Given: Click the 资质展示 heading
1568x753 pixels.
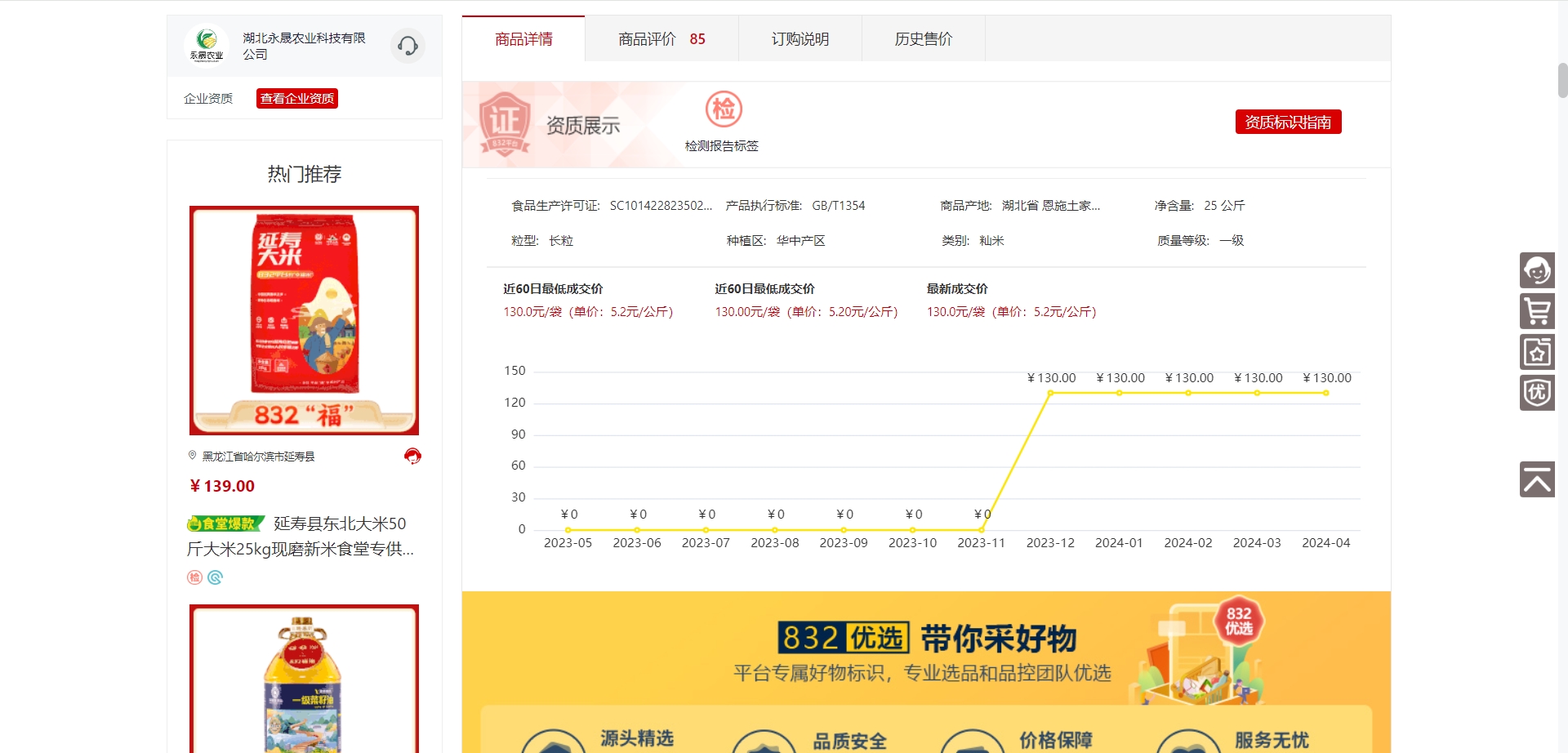Looking at the screenshot, I should coord(583,126).
